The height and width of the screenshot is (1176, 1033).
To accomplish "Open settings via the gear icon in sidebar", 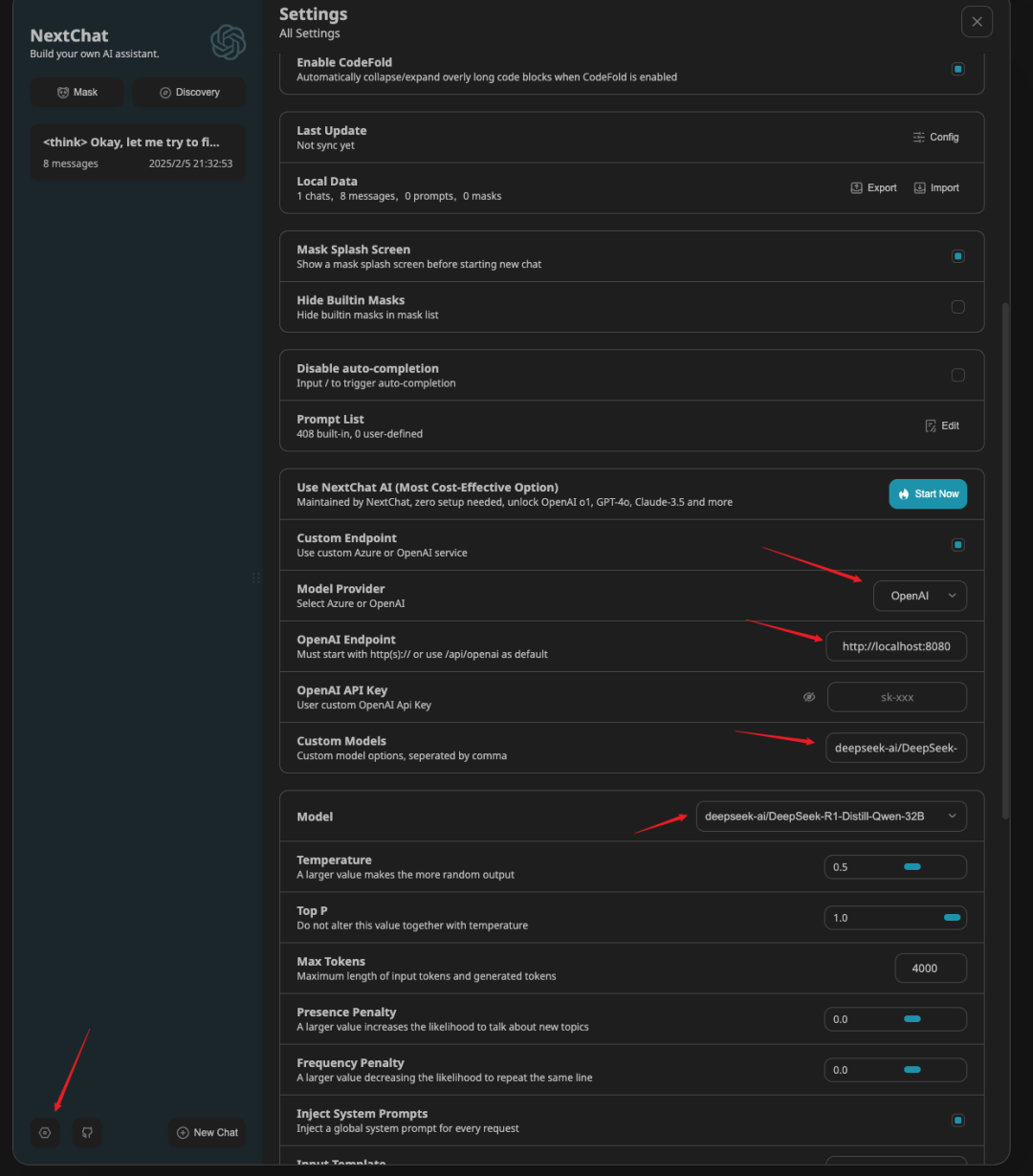I will pyautogui.click(x=45, y=1132).
